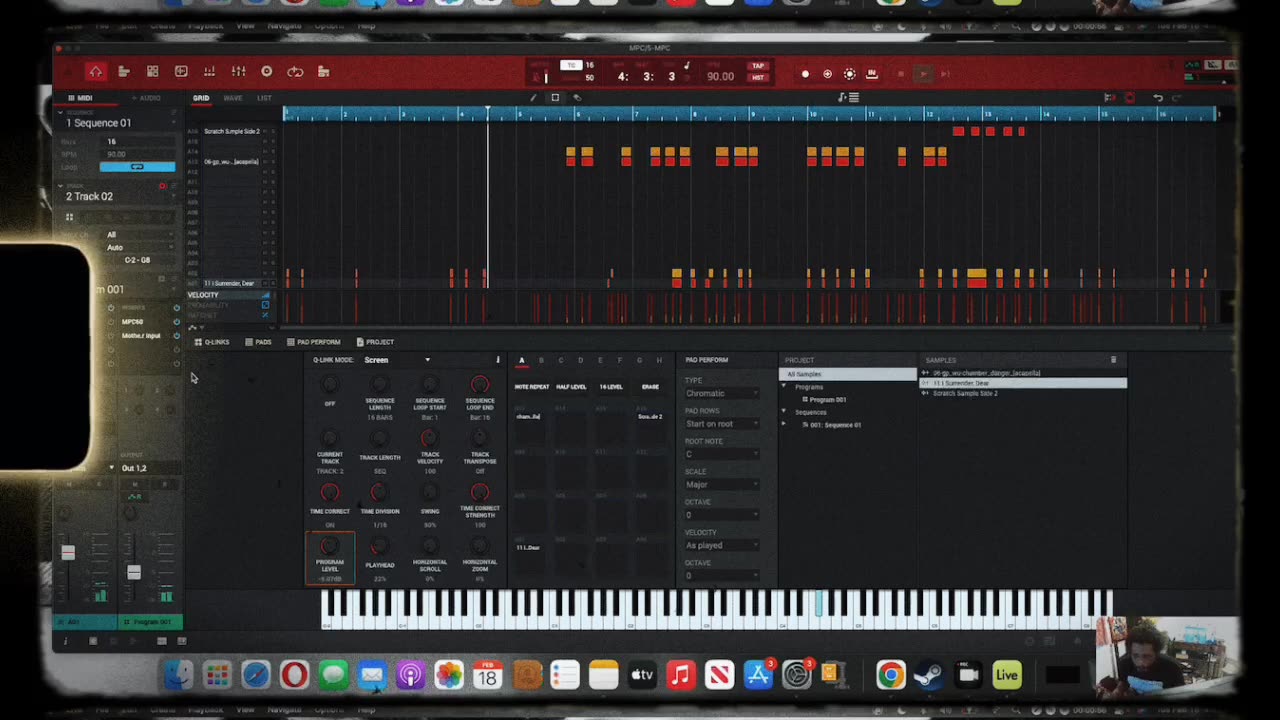Open the MPC main mode home icon
This screenshot has width=1280, height=720.
pyautogui.click(x=95, y=72)
